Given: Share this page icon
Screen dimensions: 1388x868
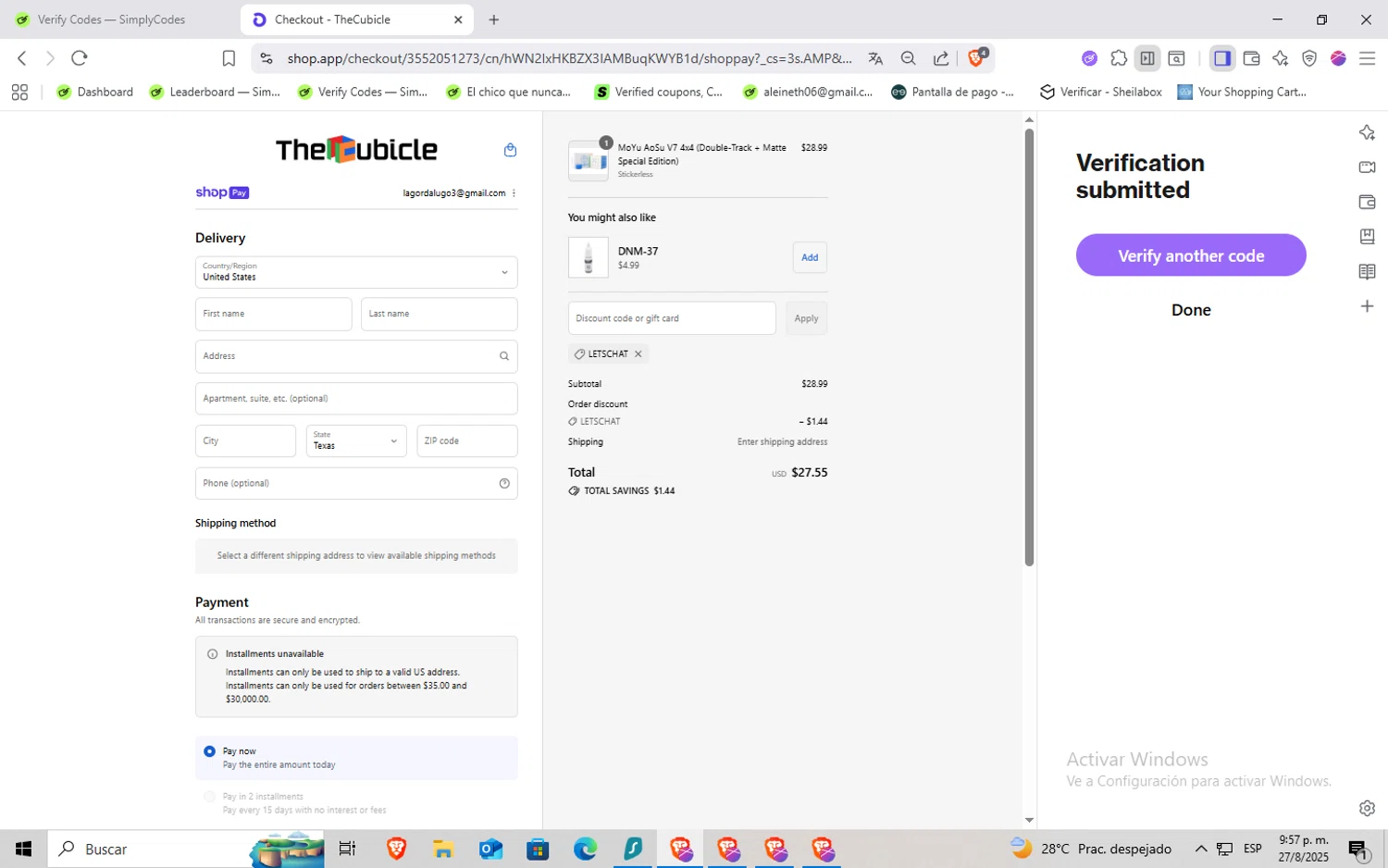Looking at the screenshot, I should (x=941, y=58).
